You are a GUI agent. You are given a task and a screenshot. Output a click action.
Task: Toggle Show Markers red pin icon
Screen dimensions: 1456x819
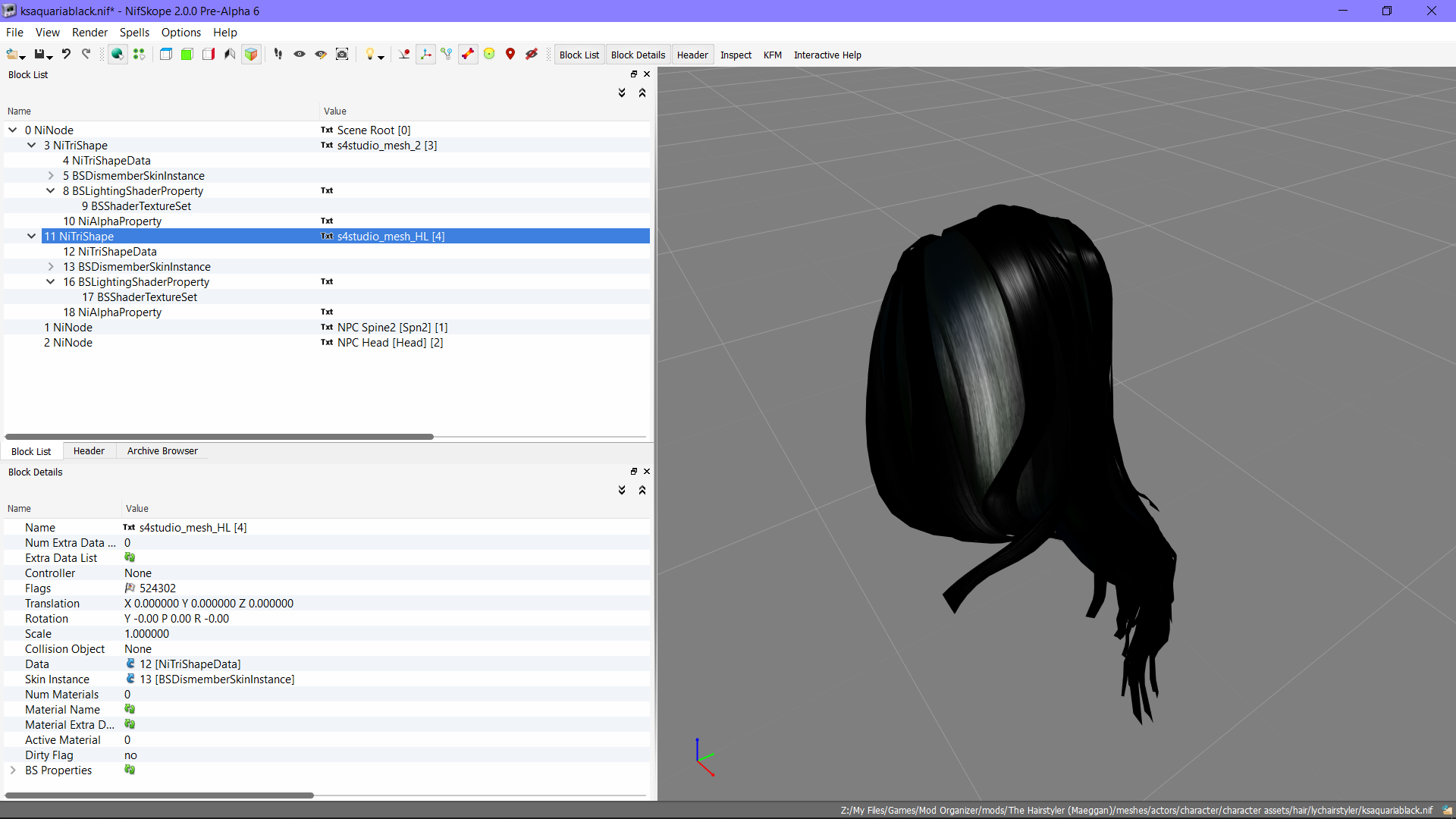[x=510, y=54]
